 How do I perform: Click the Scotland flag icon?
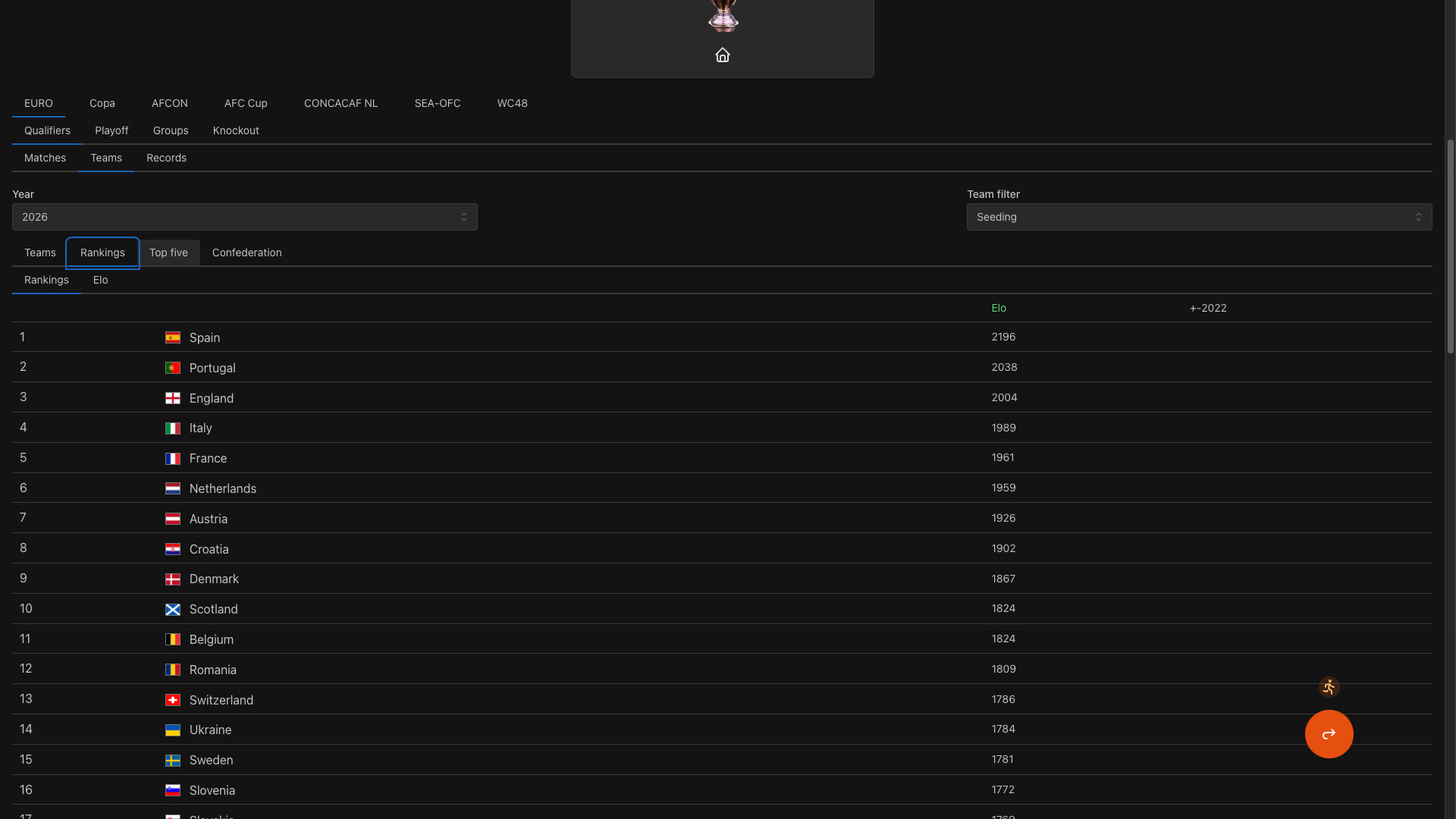pos(173,609)
